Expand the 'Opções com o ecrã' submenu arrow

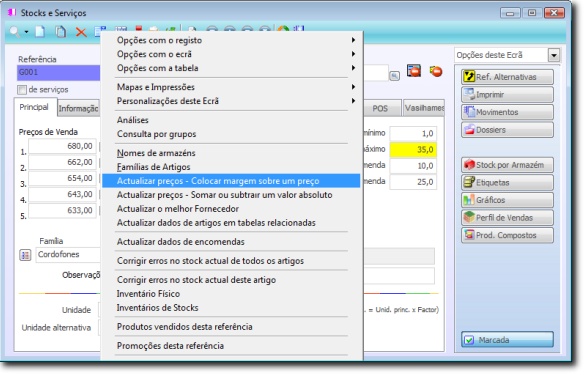click(353, 54)
